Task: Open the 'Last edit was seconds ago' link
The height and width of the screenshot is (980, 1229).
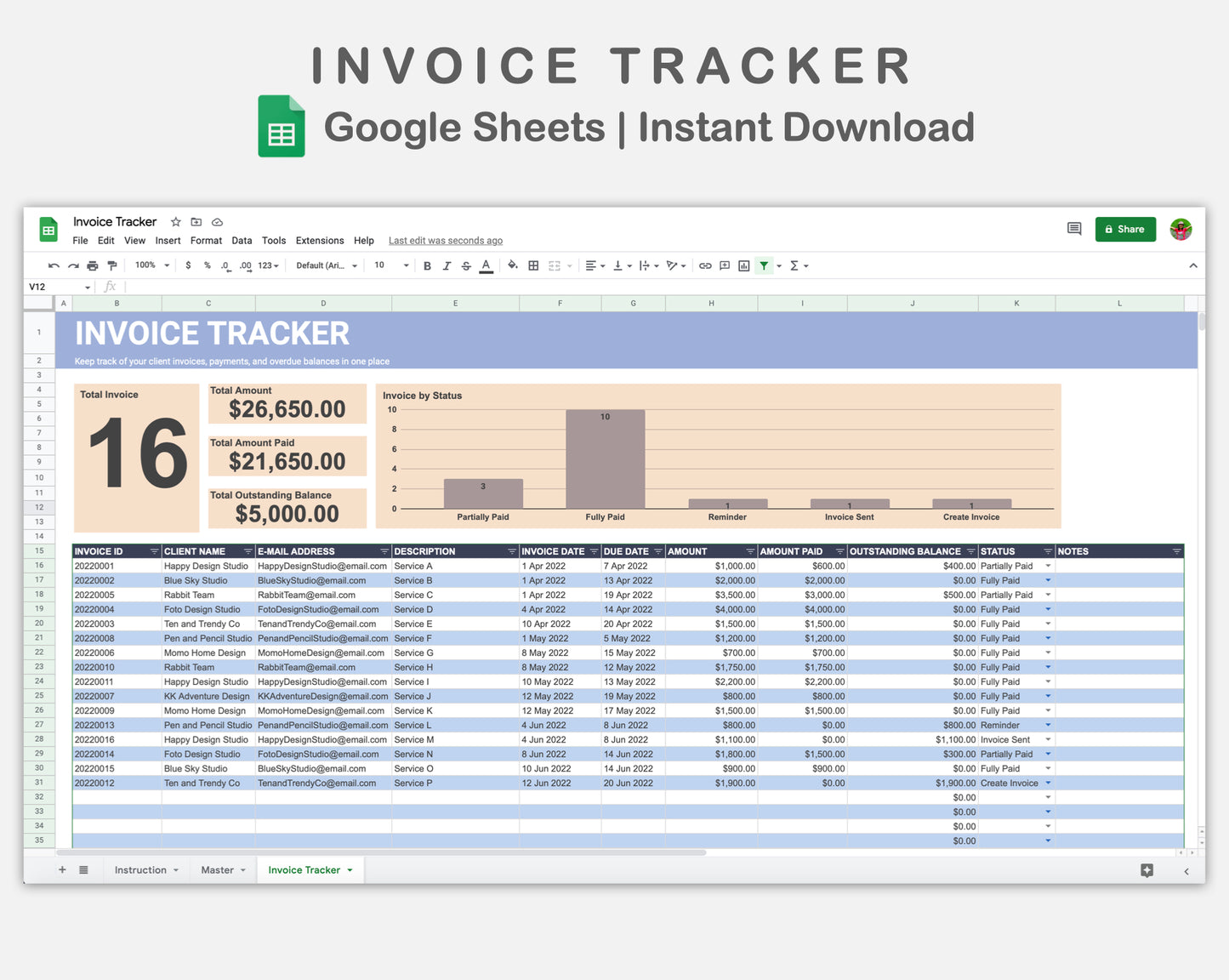Action: [445, 241]
